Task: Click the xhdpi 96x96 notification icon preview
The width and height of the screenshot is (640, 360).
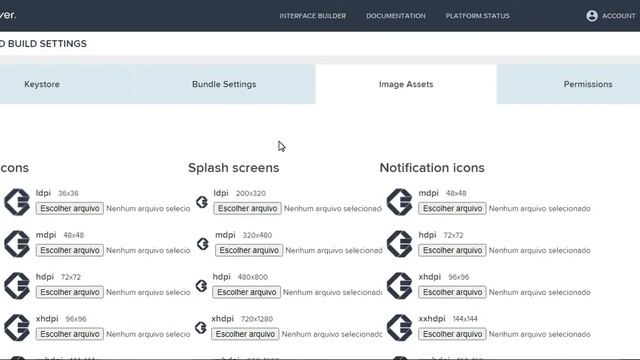Action: pos(400,286)
